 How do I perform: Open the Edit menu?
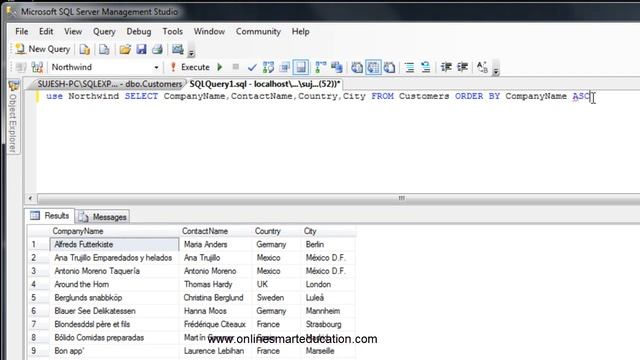point(46,31)
